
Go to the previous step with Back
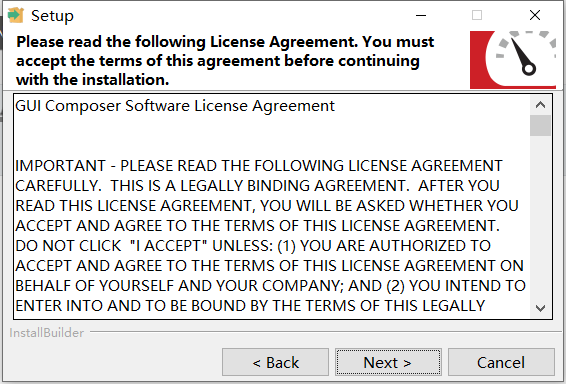point(275,362)
